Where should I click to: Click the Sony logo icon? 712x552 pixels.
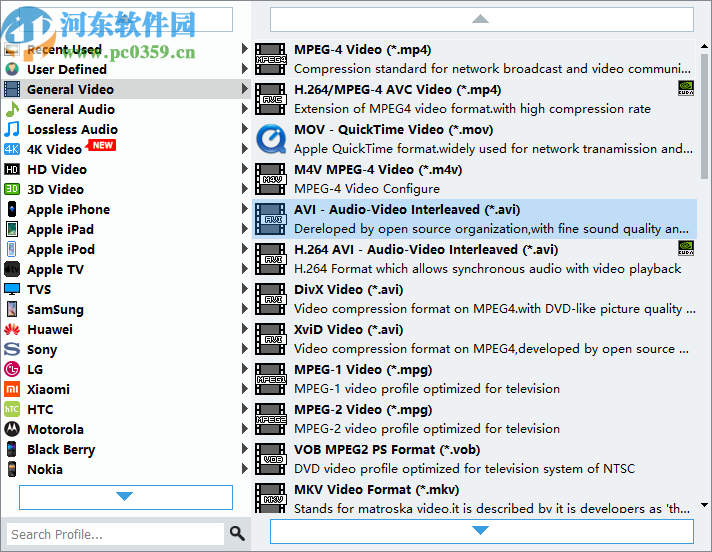12,349
